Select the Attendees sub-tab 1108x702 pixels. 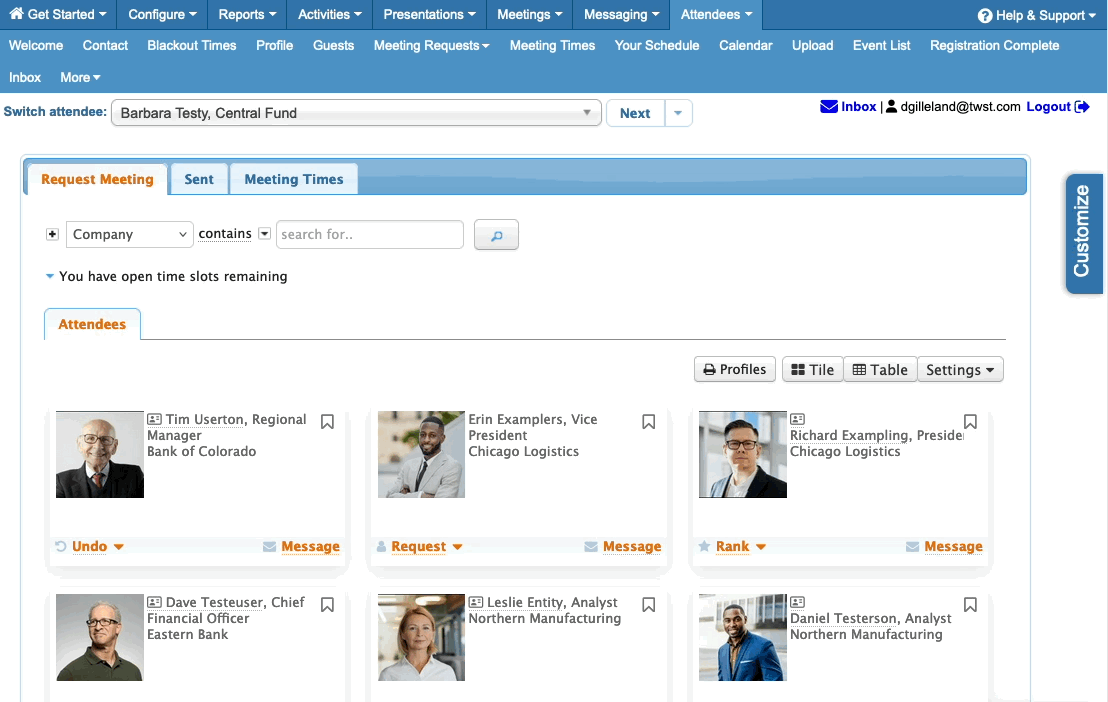pos(92,324)
